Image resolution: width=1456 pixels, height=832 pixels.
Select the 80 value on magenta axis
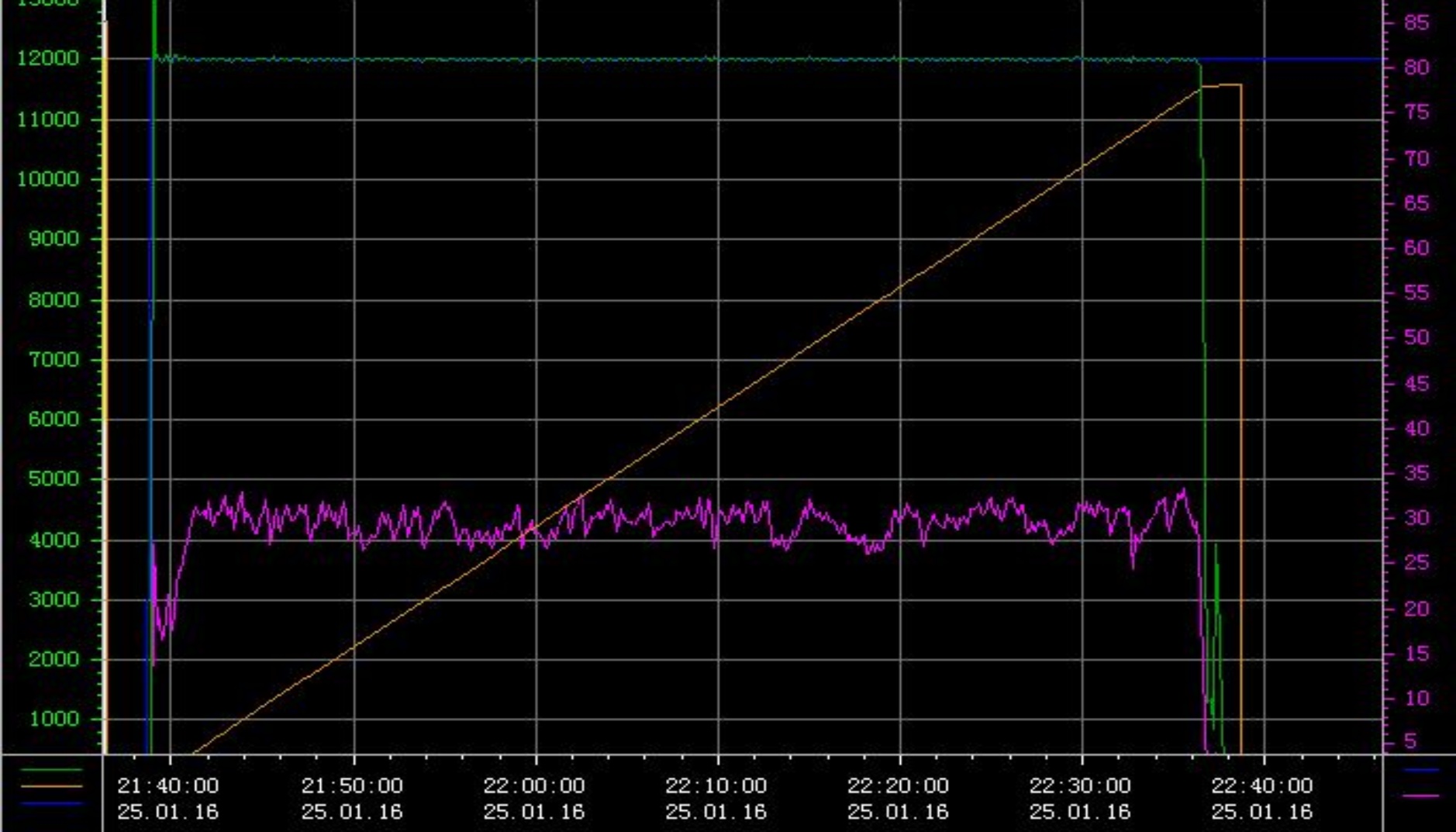coord(1416,67)
